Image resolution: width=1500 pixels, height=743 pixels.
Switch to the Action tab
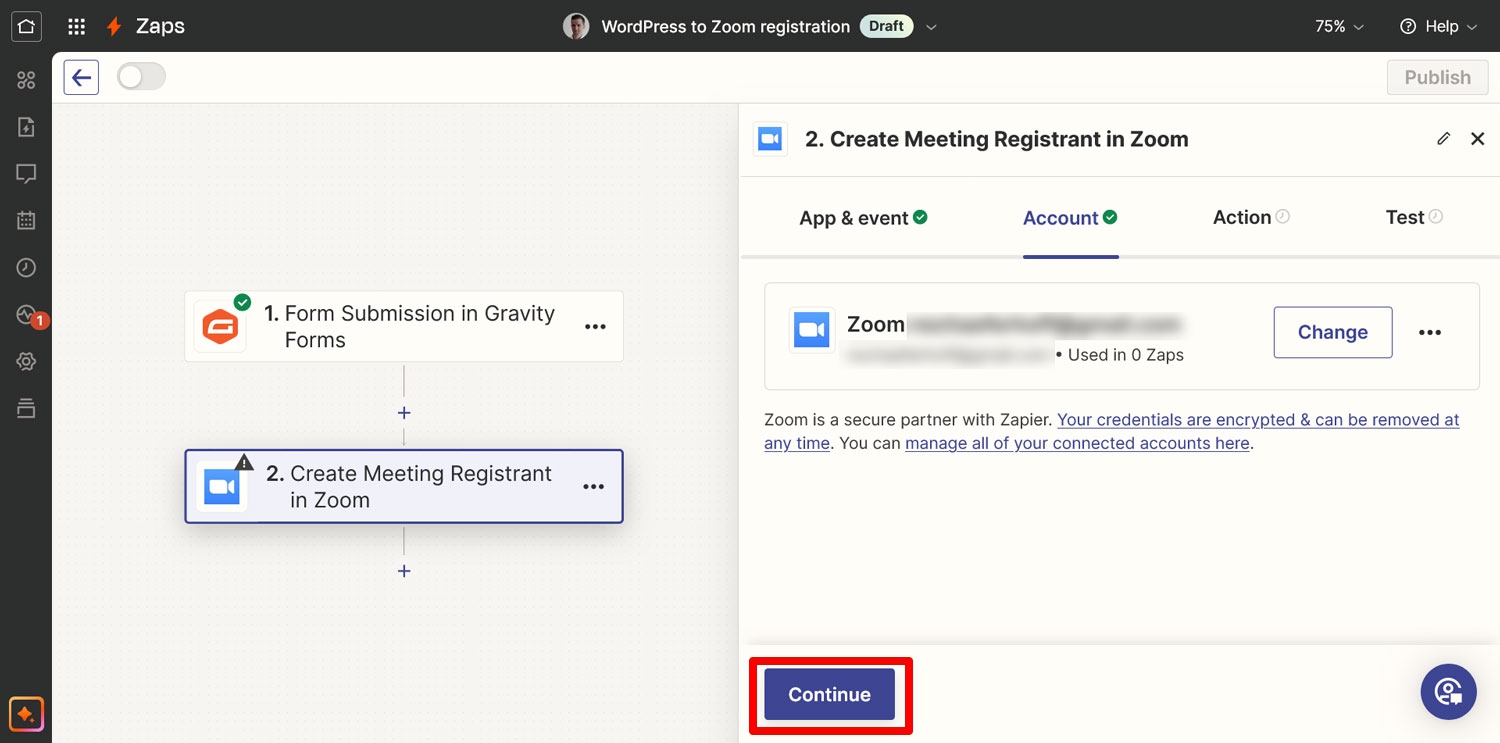(x=1251, y=217)
